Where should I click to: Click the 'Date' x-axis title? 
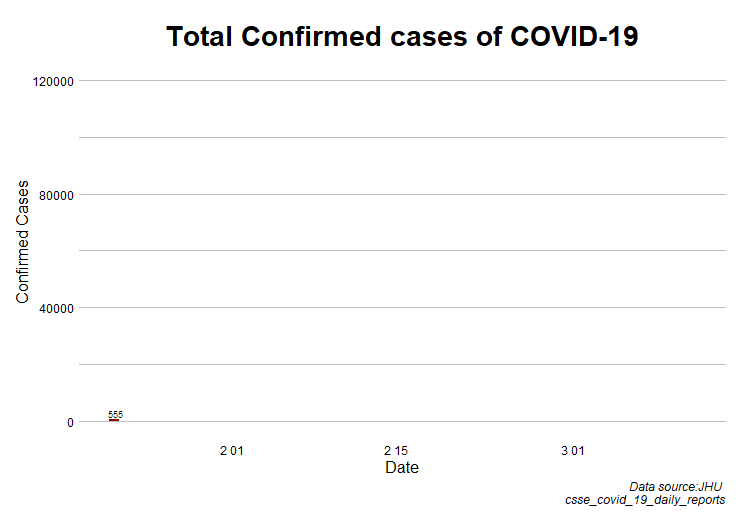click(x=402, y=468)
